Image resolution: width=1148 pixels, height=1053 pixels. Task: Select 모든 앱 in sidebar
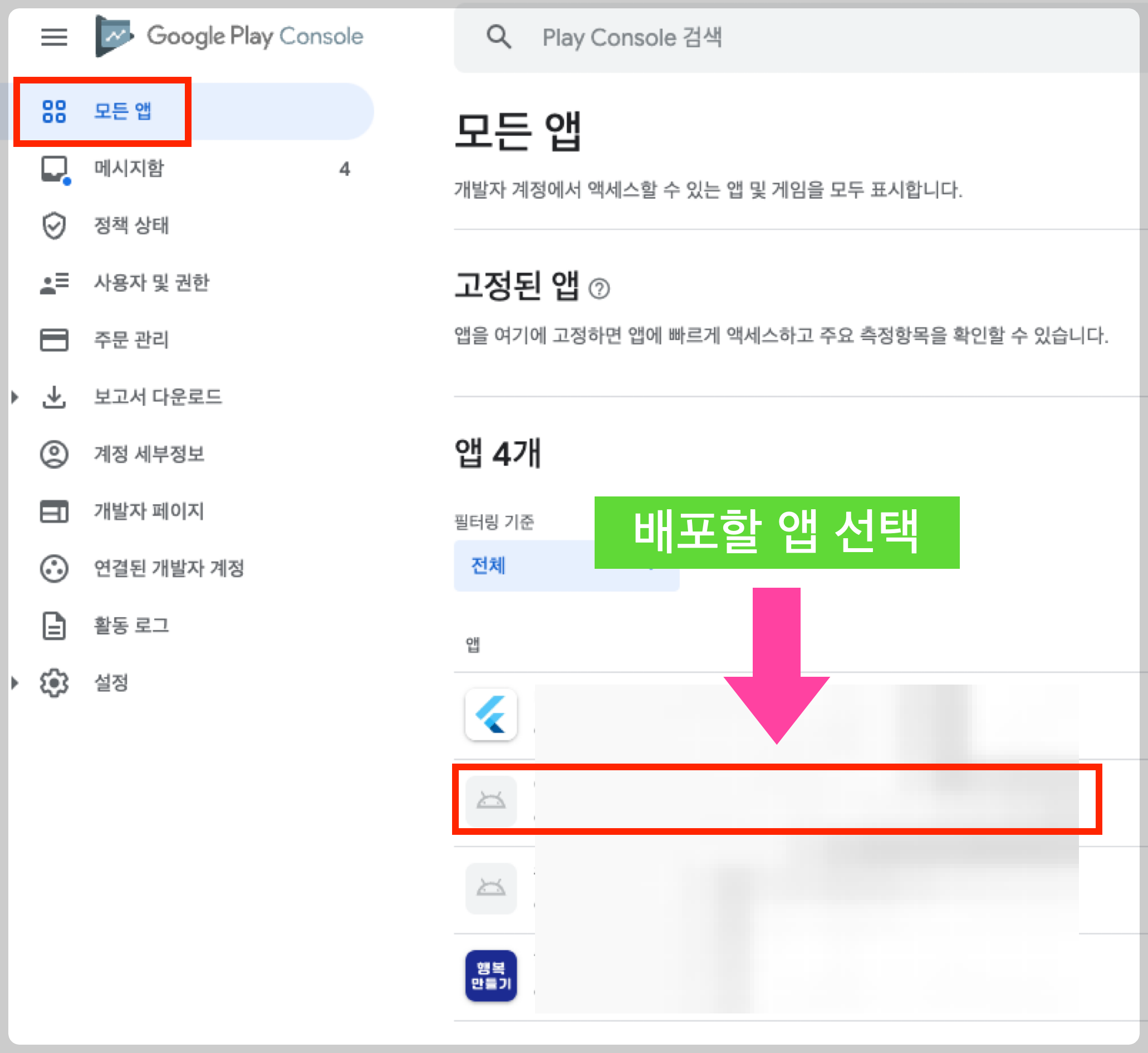coord(122,111)
